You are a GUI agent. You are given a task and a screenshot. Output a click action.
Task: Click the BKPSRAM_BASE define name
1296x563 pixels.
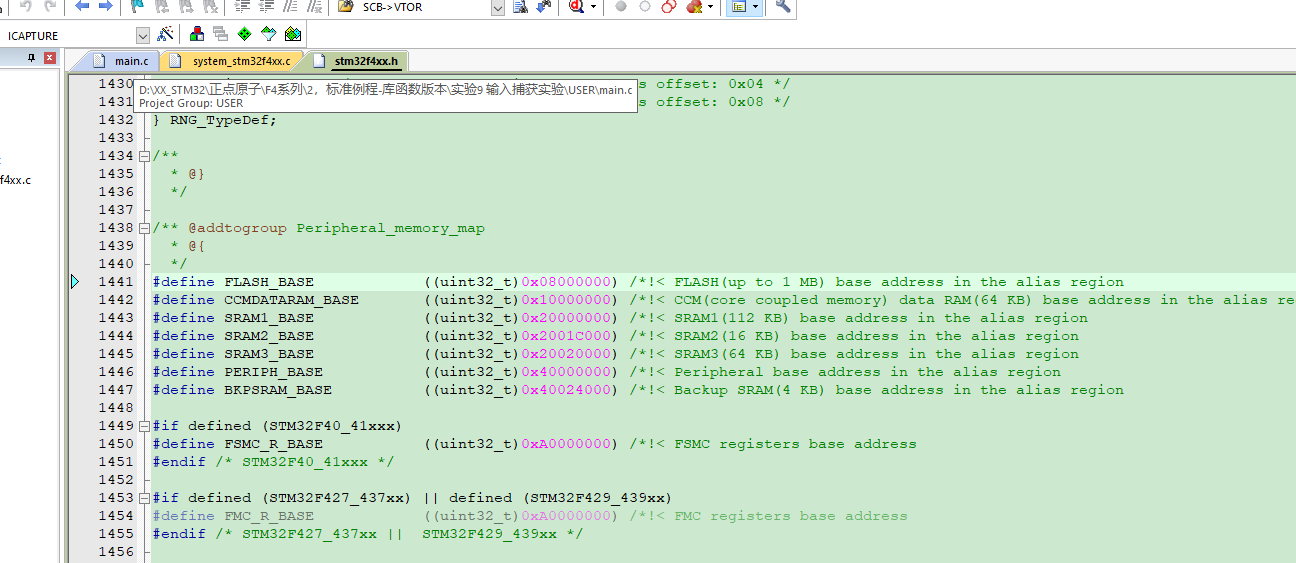point(278,390)
